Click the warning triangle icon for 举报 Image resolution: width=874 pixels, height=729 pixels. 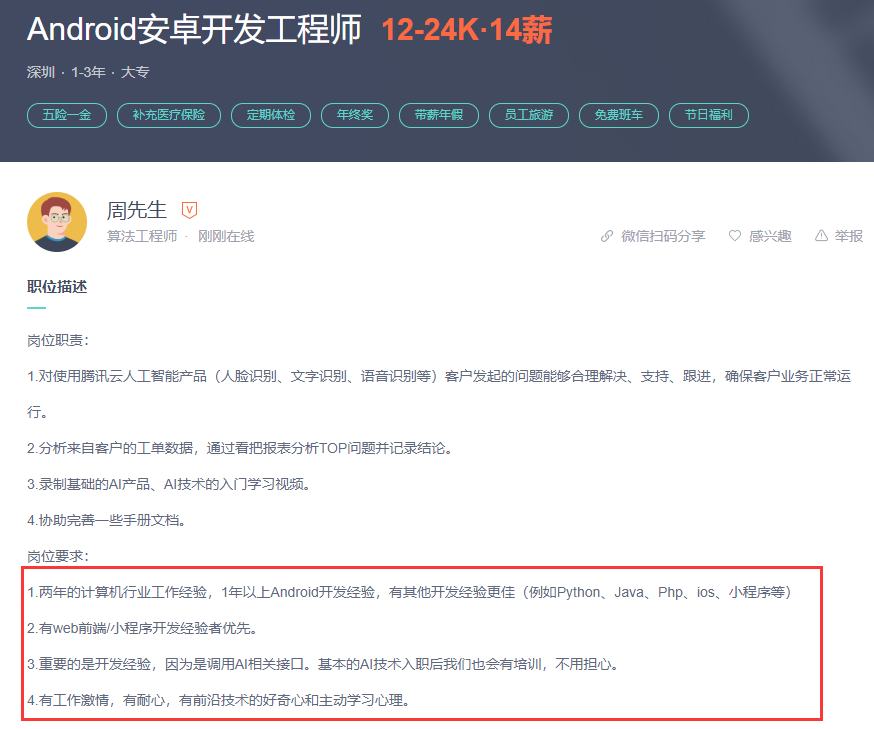[x=821, y=236]
